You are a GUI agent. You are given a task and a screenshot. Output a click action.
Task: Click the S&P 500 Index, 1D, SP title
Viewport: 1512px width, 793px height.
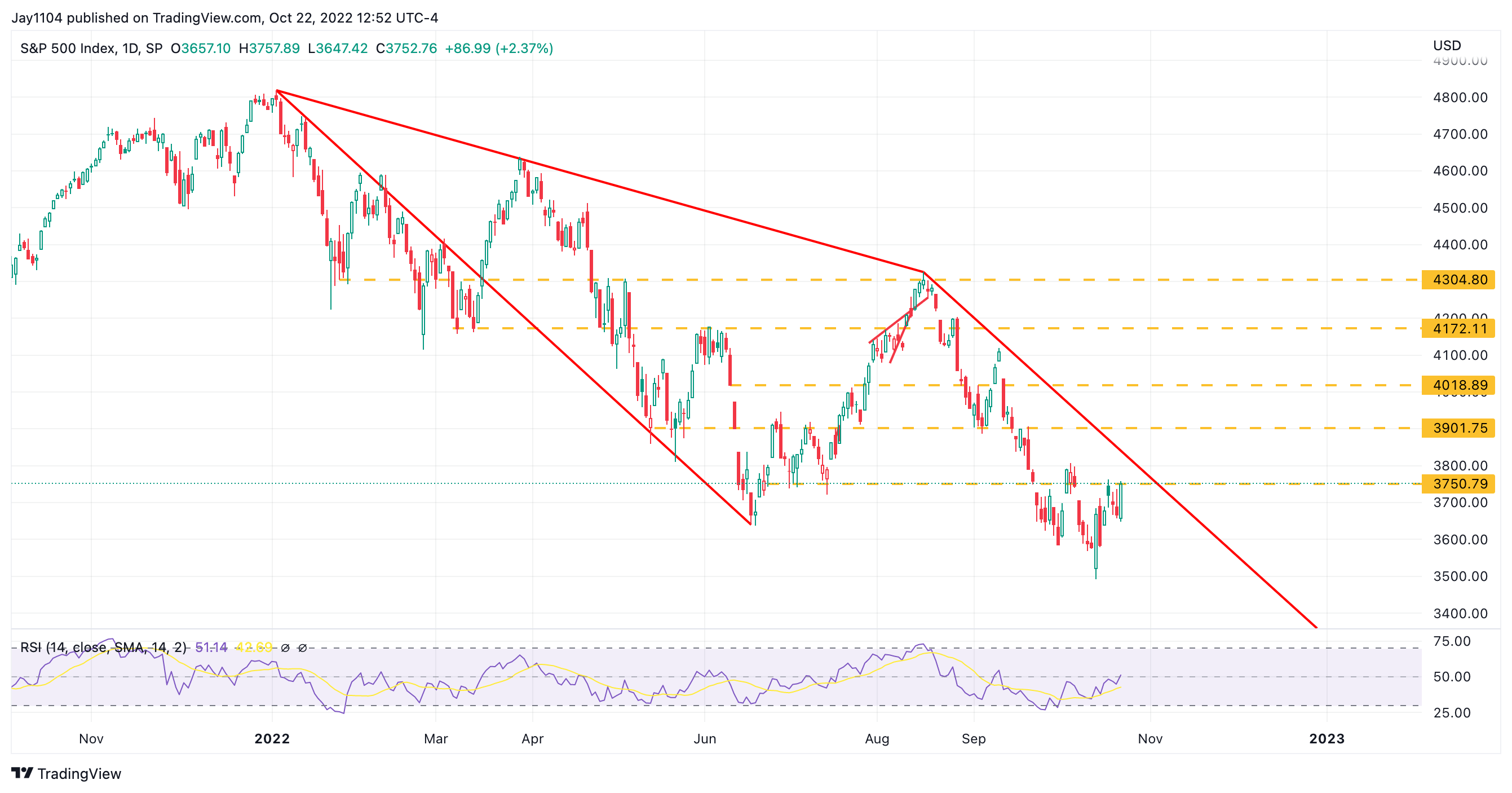click(x=91, y=48)
